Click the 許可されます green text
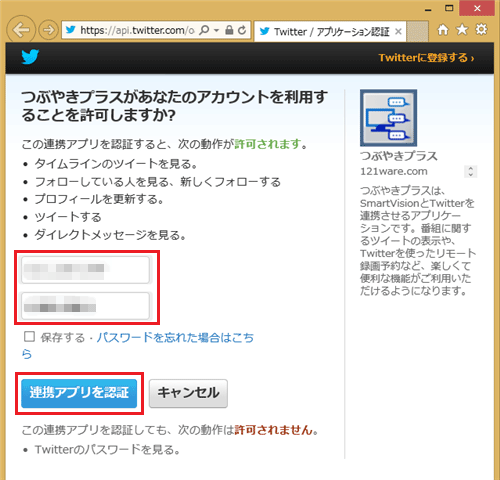The height and width of the screenshot is (480, 500). 268,144
